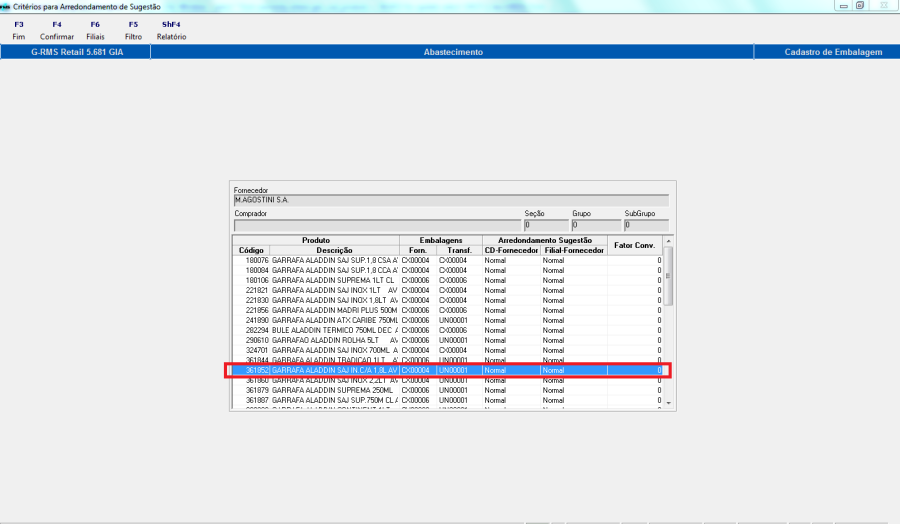Focus the SubGrupo input field
This screenshot has width=900, height=524.
(x=646, y=225)
